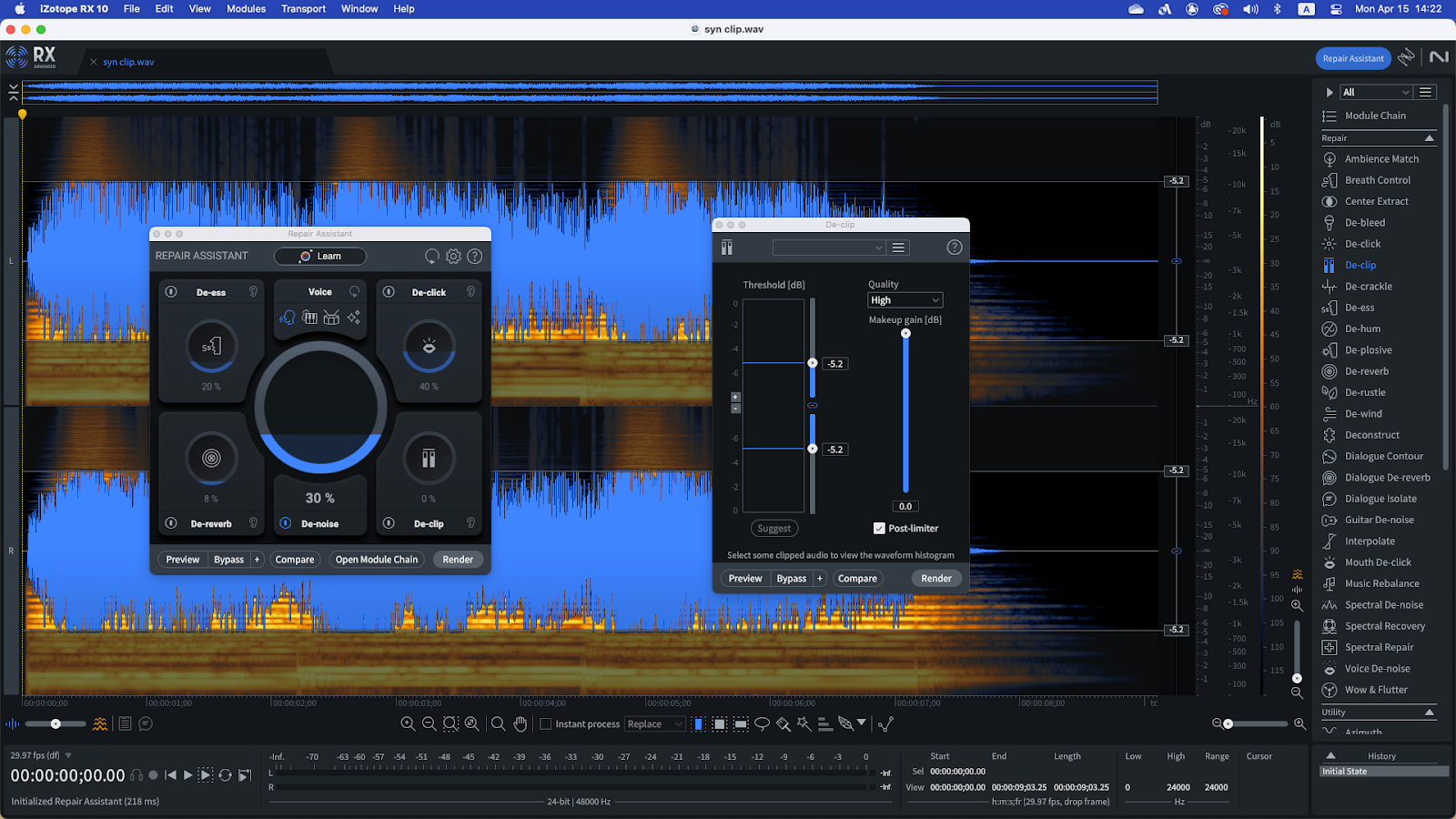Open help in the De-clip window
1456x819 pixels.
coord(954,248)
